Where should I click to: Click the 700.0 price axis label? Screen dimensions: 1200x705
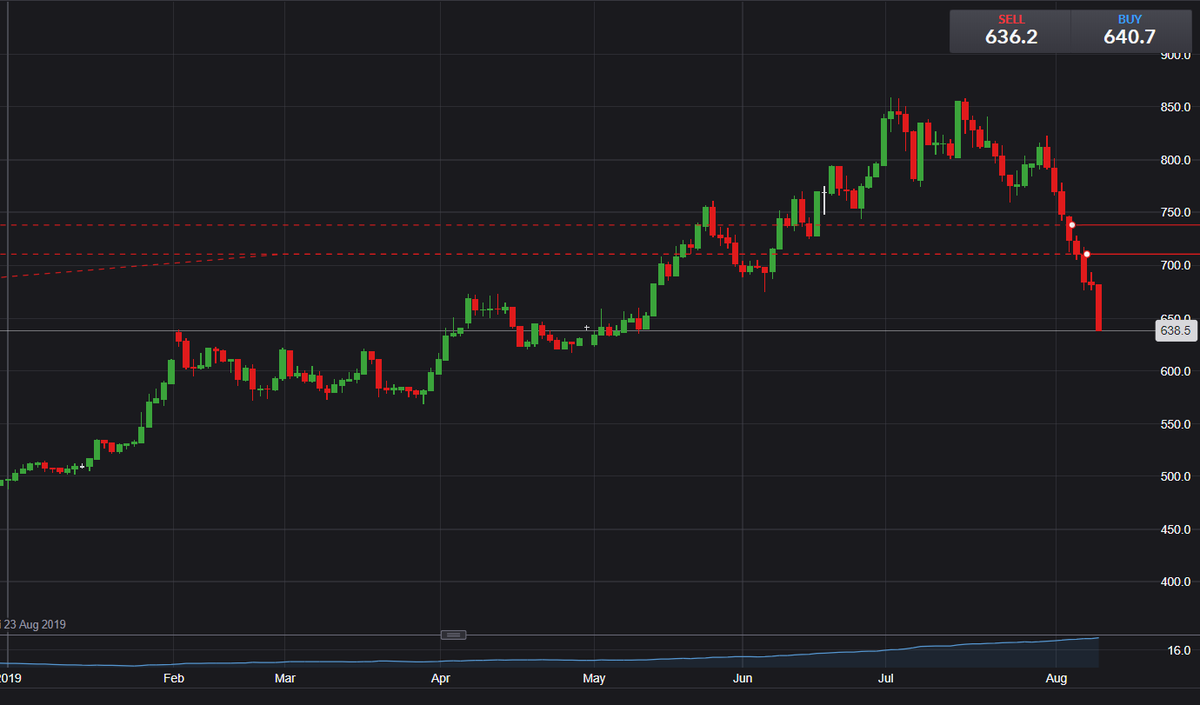pos(1176,266)
